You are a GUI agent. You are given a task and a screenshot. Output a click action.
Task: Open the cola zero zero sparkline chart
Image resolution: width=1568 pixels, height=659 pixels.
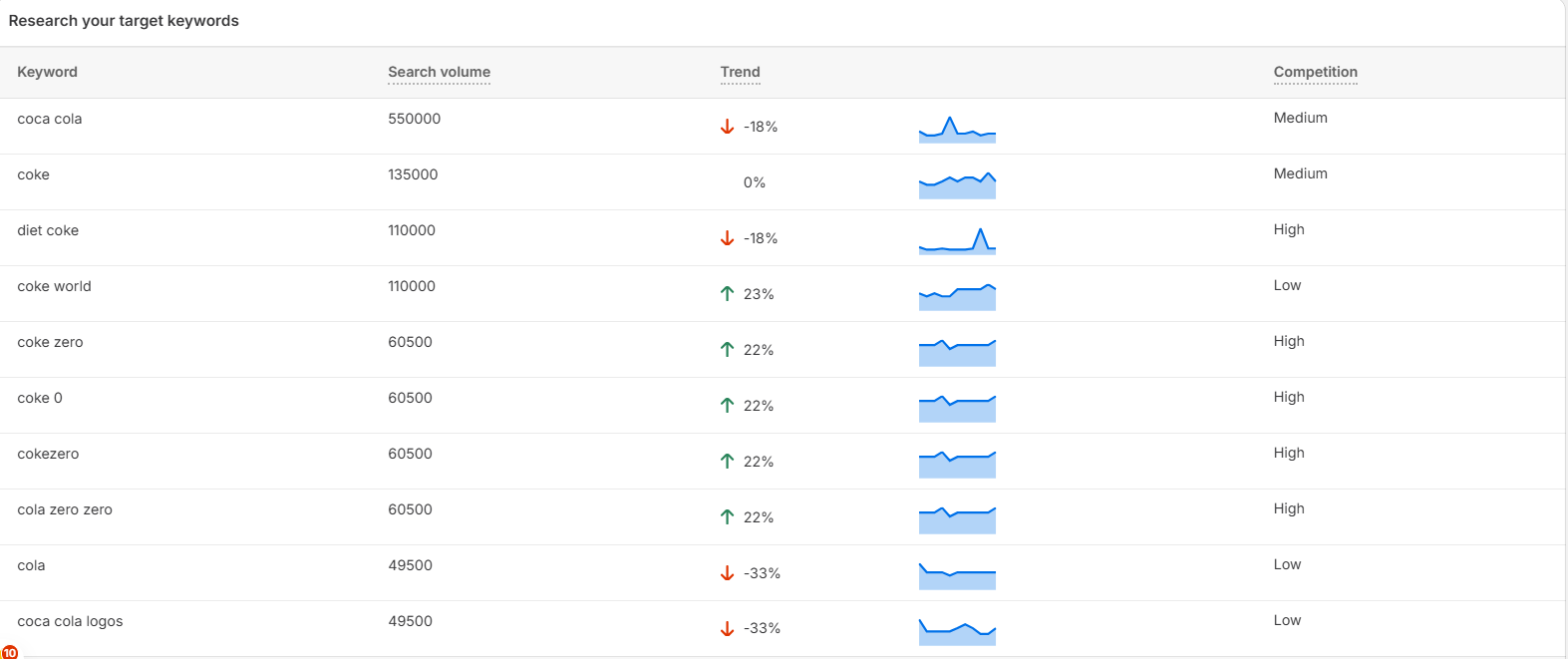click(957, 519)
